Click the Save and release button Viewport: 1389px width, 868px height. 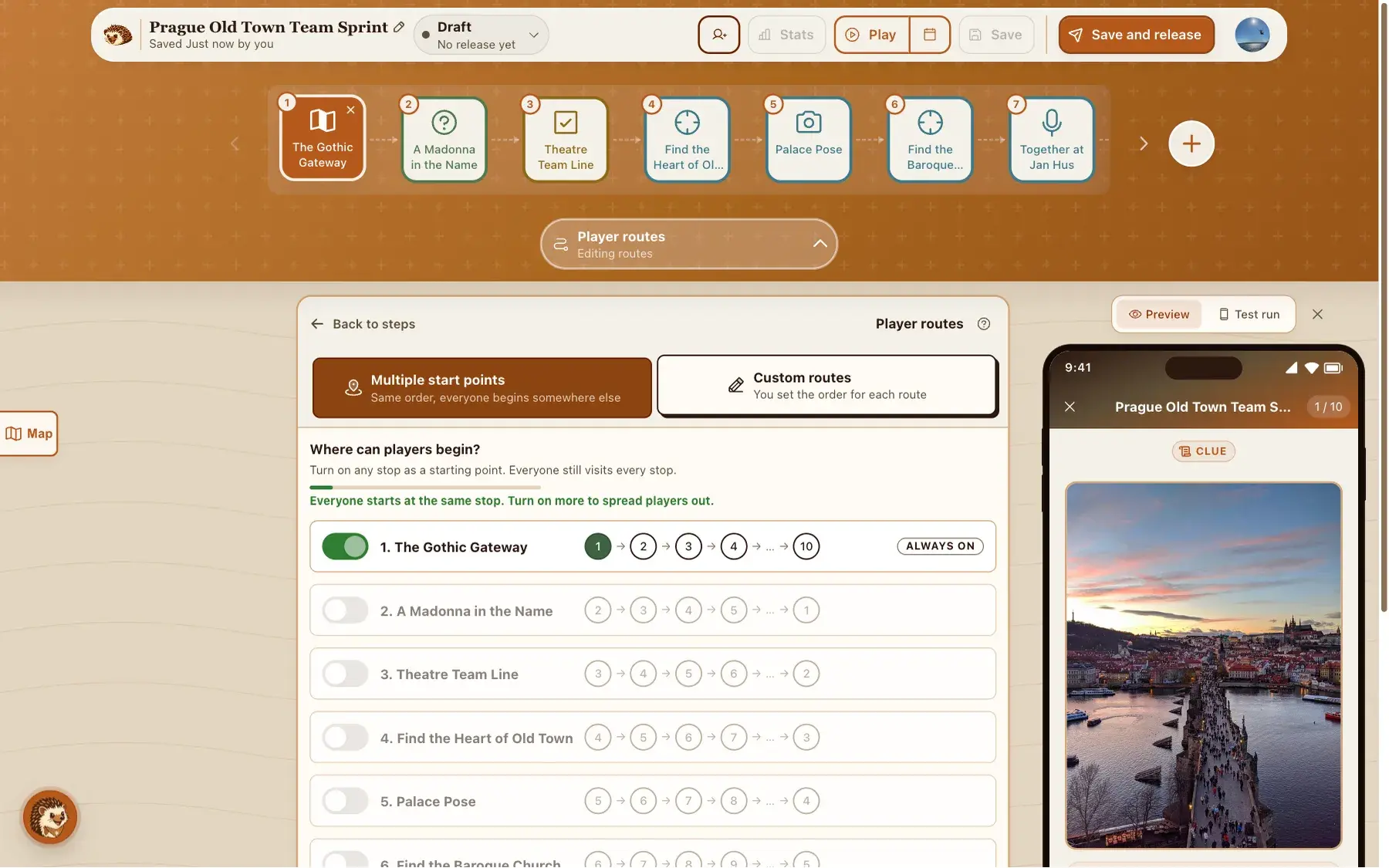[x=1136, y=35]
